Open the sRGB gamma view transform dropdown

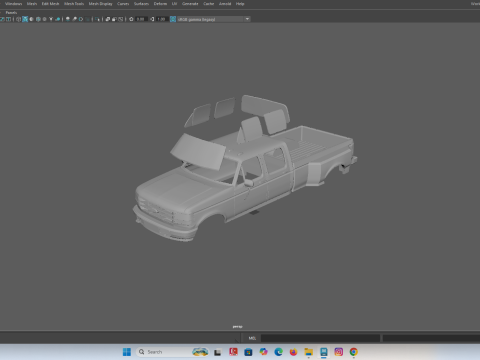[214, 19]
